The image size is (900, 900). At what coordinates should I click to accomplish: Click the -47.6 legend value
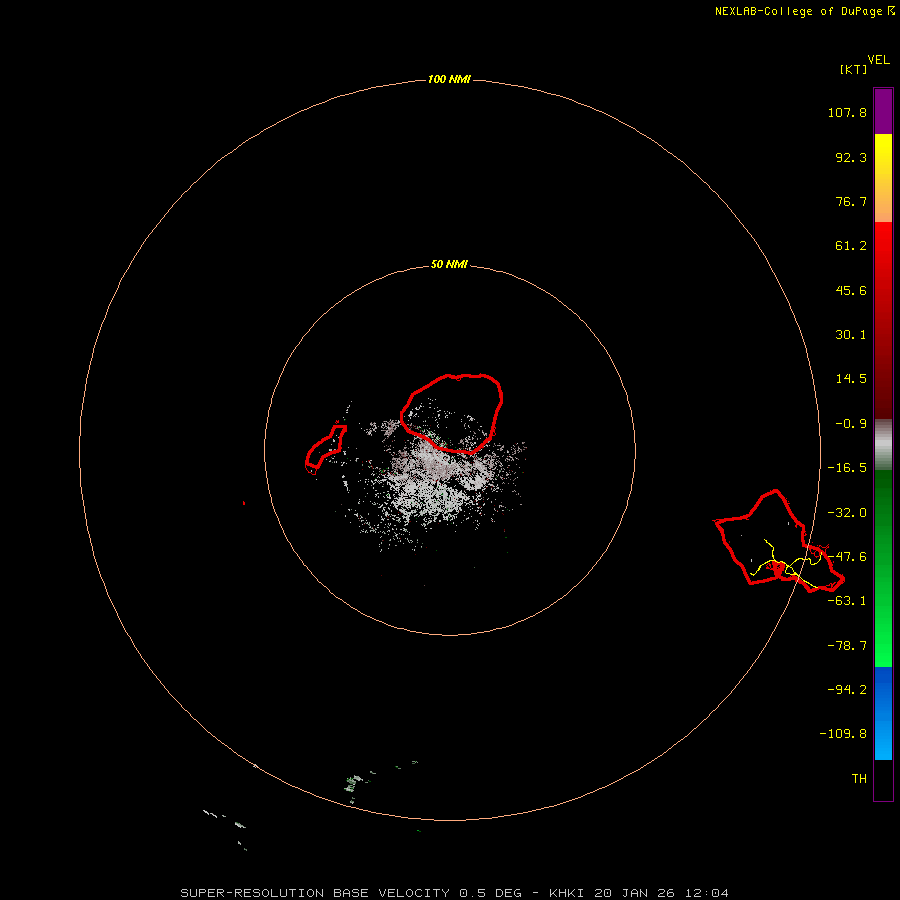[847, 557]
